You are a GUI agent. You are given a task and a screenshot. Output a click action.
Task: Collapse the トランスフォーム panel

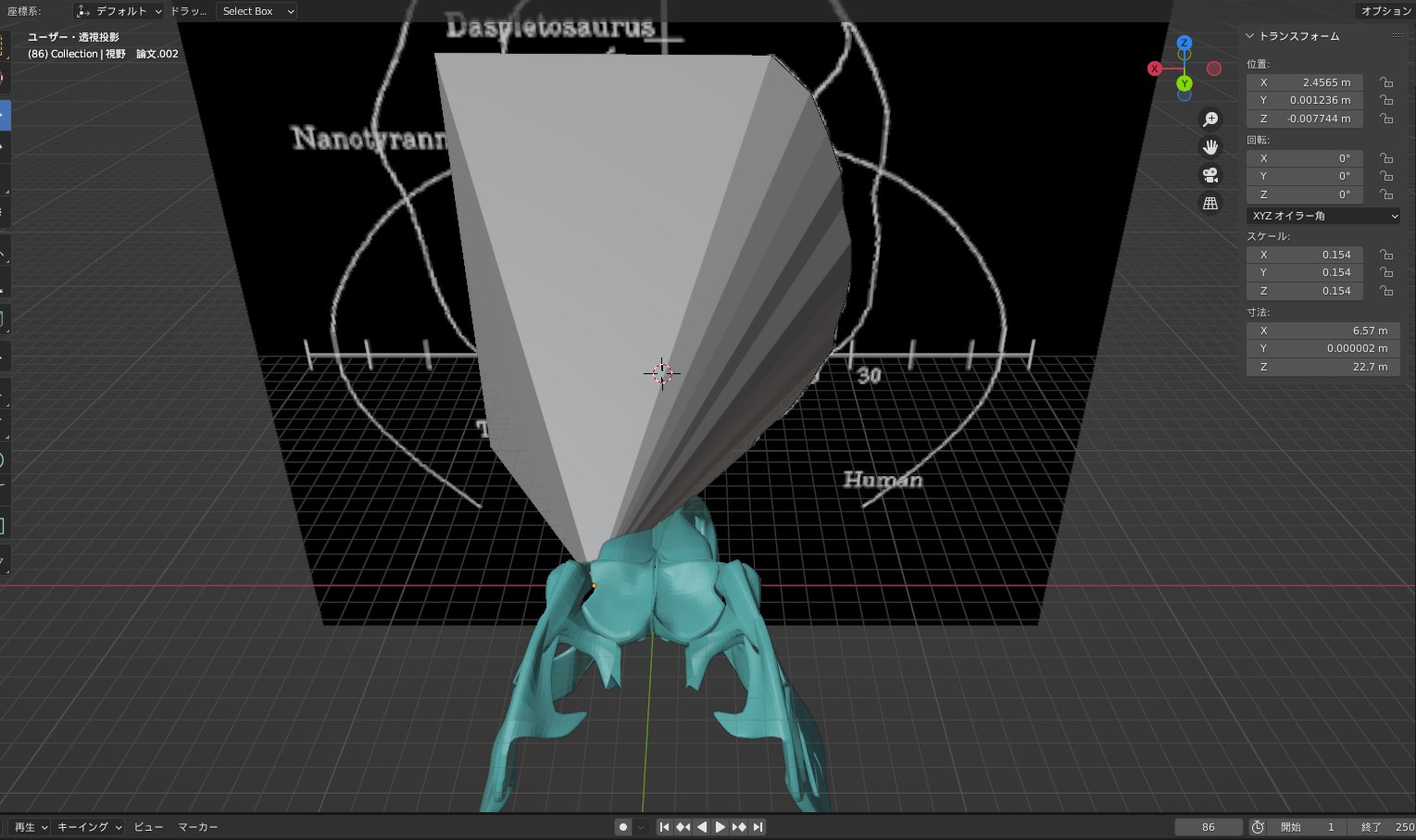tap(1250, 36)
